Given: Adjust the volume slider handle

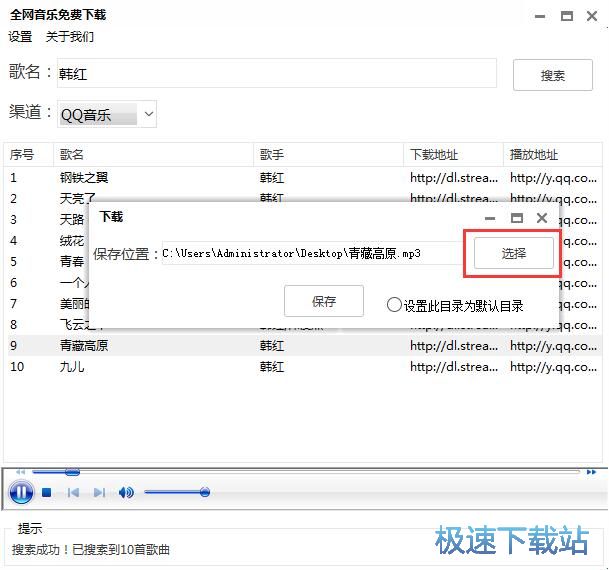Looking at the screenshot, I should pos(205,492).
